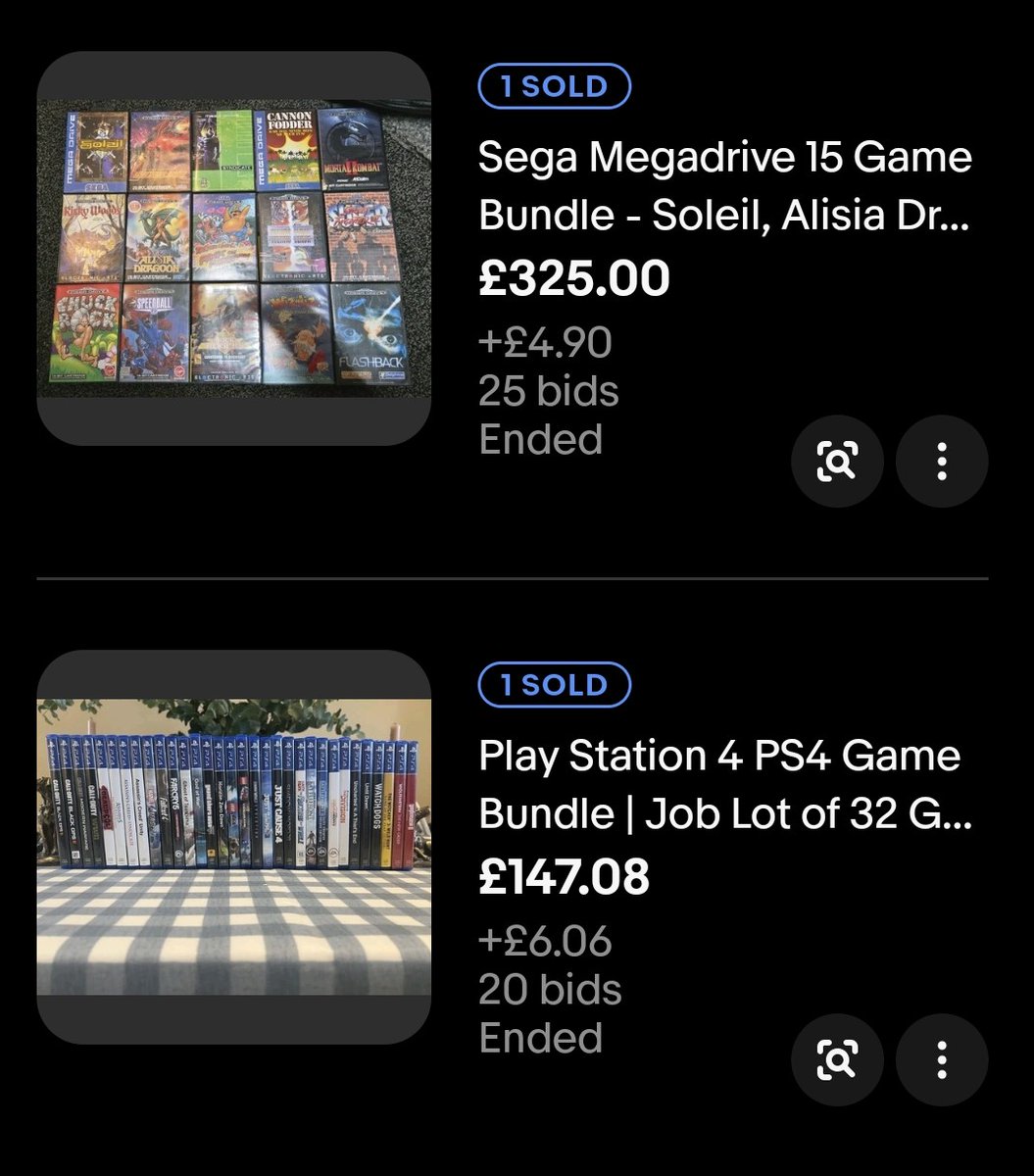The width and height of the screenshot is (1034, 1176).
Task: Tap the image search icon for PS4 bundle
Action: (x=837, y=1059)
